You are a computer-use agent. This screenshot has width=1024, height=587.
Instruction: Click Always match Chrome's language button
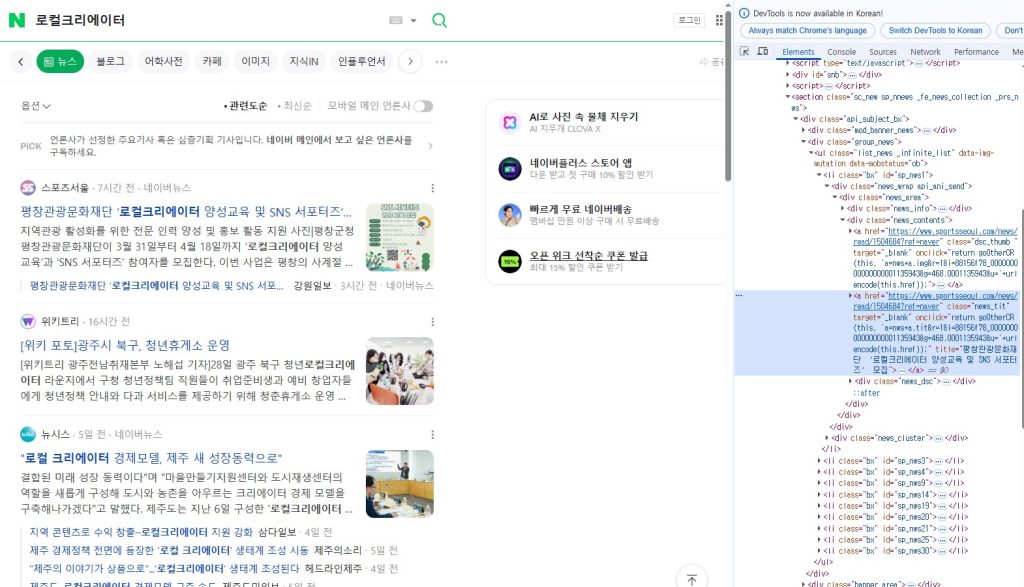pos(807,31)
